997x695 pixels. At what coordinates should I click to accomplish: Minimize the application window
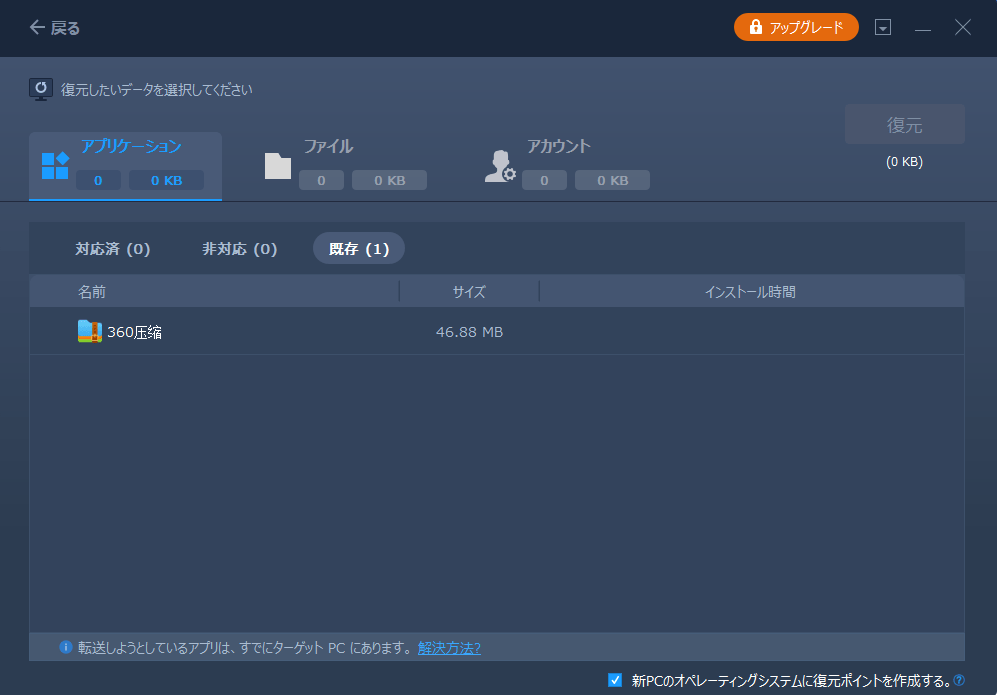point(923,28)
